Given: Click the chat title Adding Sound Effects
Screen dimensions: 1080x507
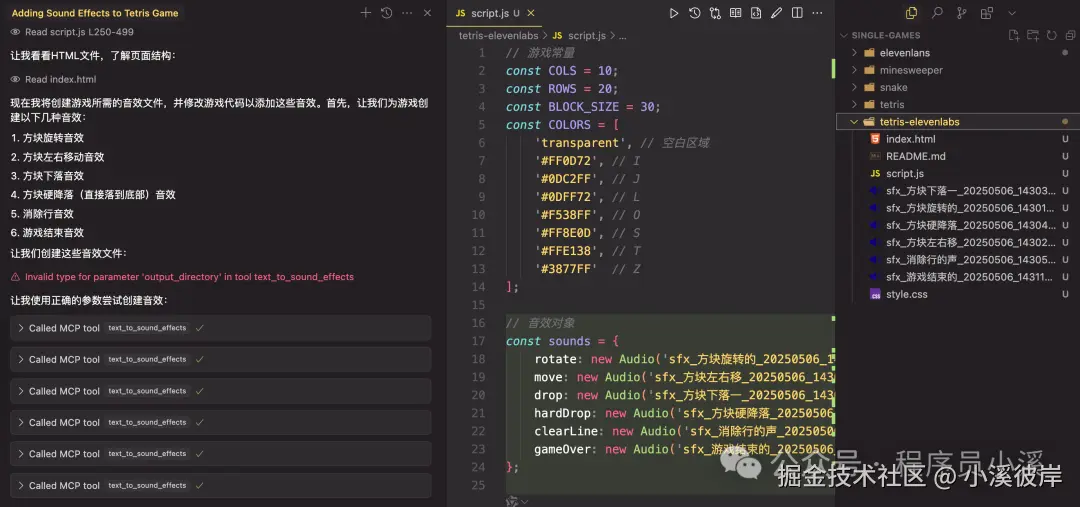Looking at the screenshot, I should pos(95,13).
